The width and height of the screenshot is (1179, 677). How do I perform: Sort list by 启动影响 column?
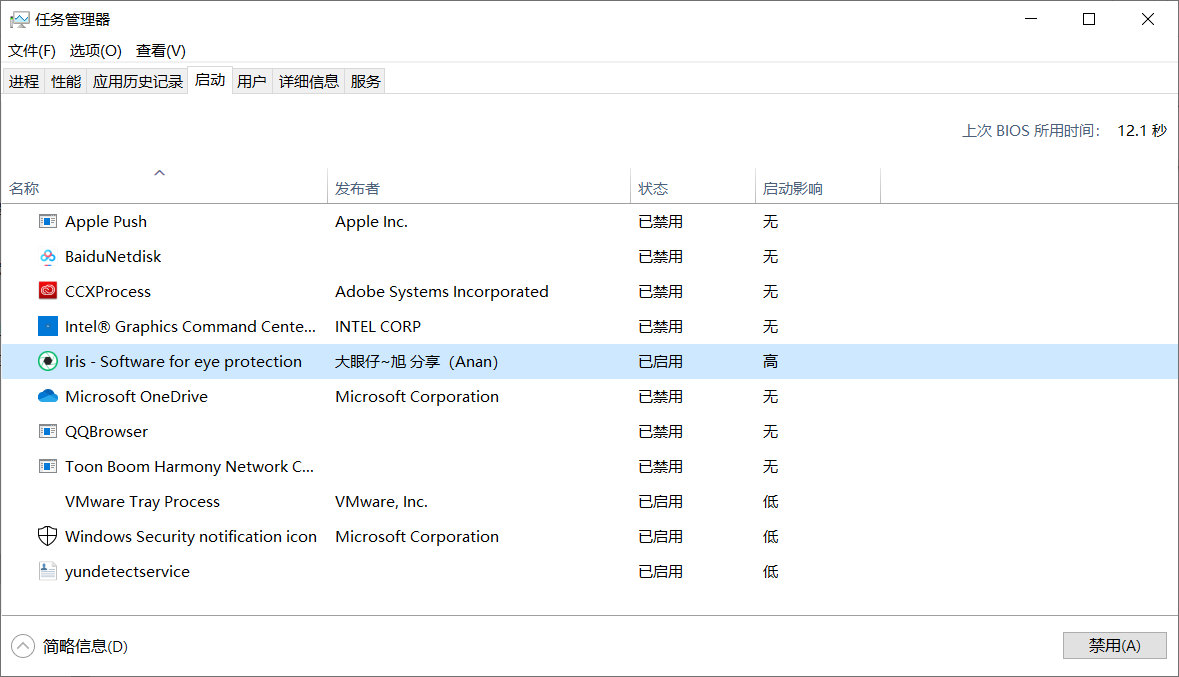pos(792,188)
